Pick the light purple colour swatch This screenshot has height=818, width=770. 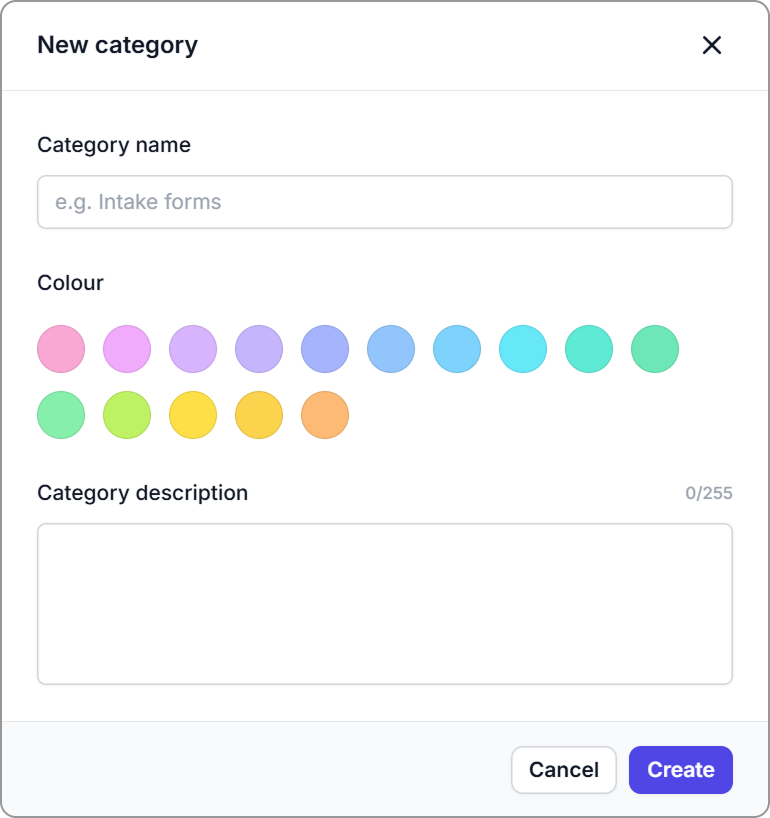193,349
